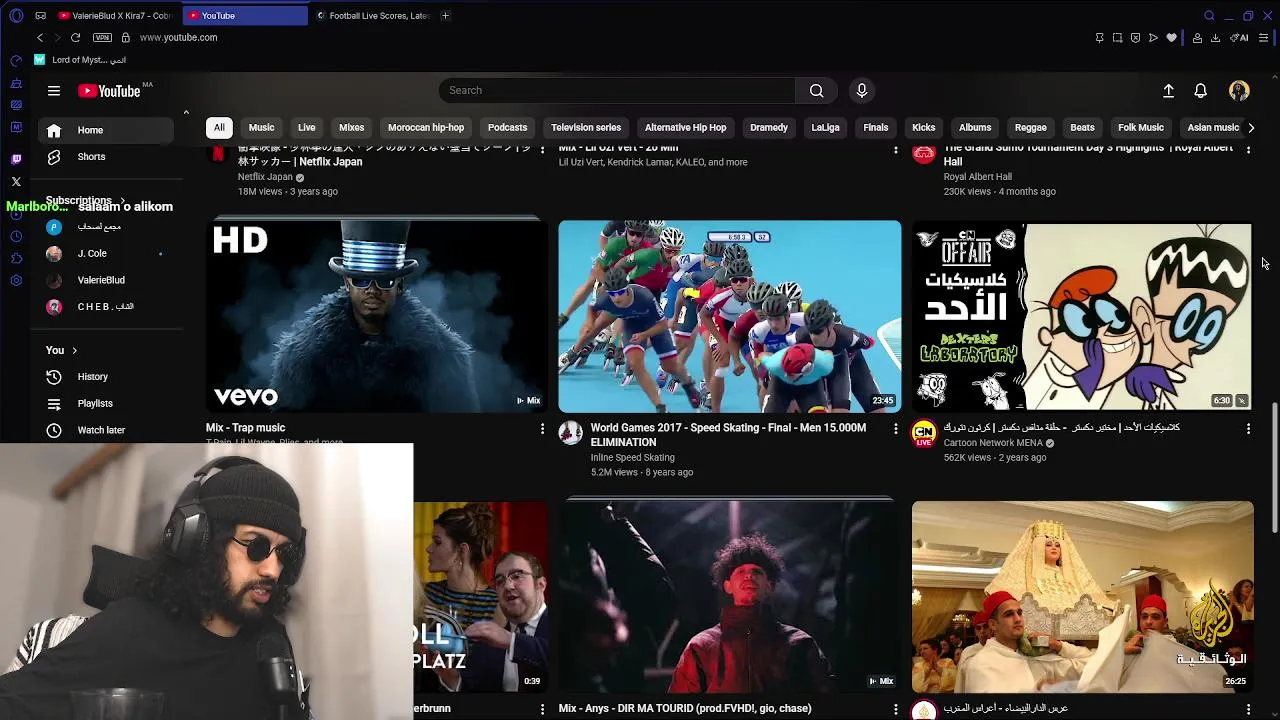Open the snapshot tool in address bar
The width and height of the screenshot is (1280, 720).
[x=1117, y=38]
